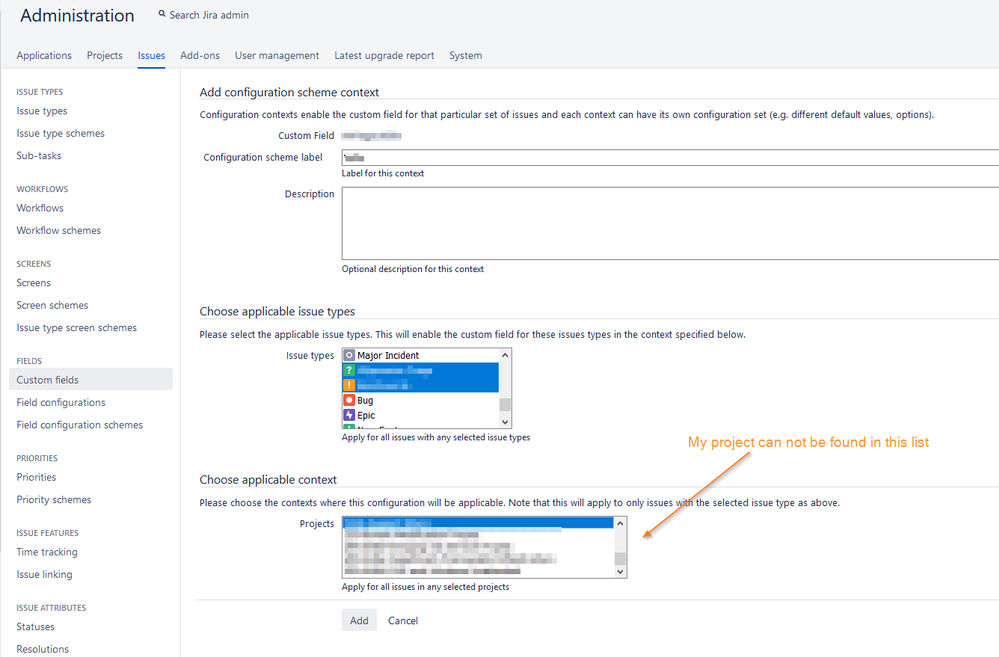
Task: Select the highlighted first project in Projects list
Action: tap(478, 523)
